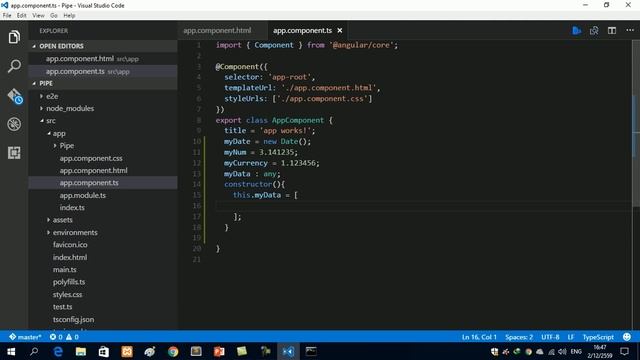This screenshot has height=360, width=640.
Task: Open the Help menu
Action: click(69, 16)
